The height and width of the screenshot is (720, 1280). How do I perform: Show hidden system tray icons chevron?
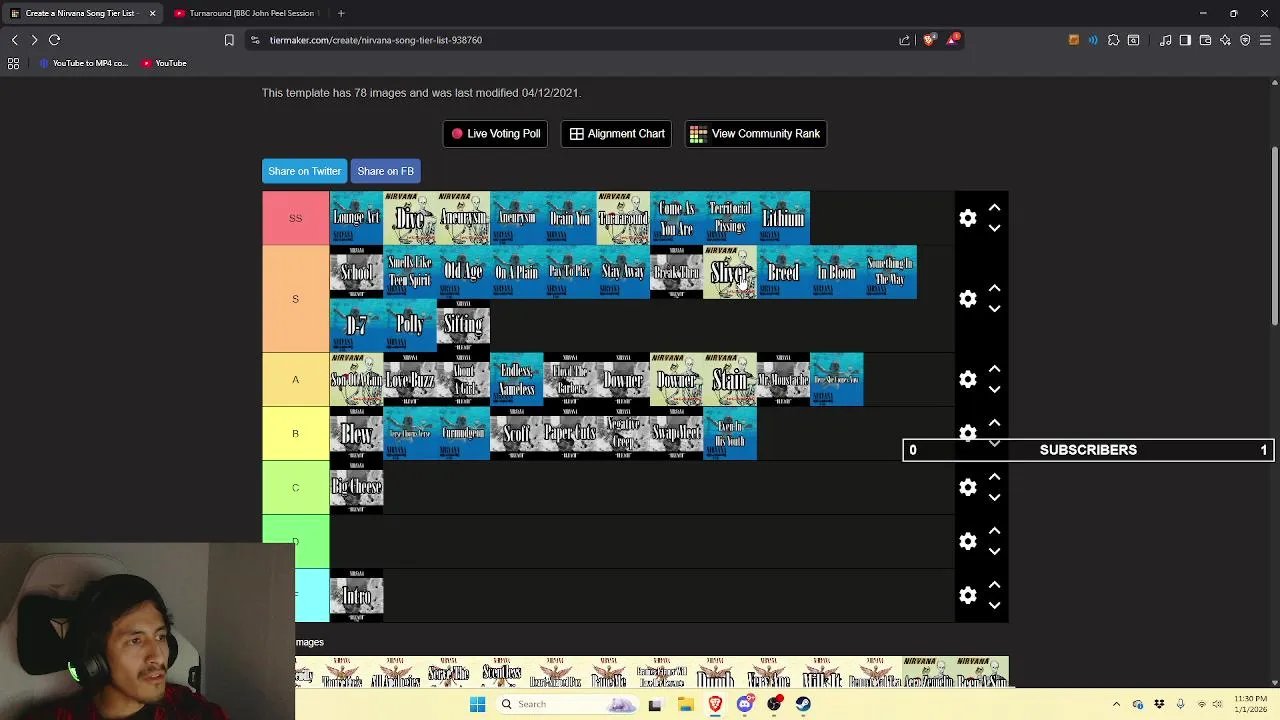coord(1116,704)
